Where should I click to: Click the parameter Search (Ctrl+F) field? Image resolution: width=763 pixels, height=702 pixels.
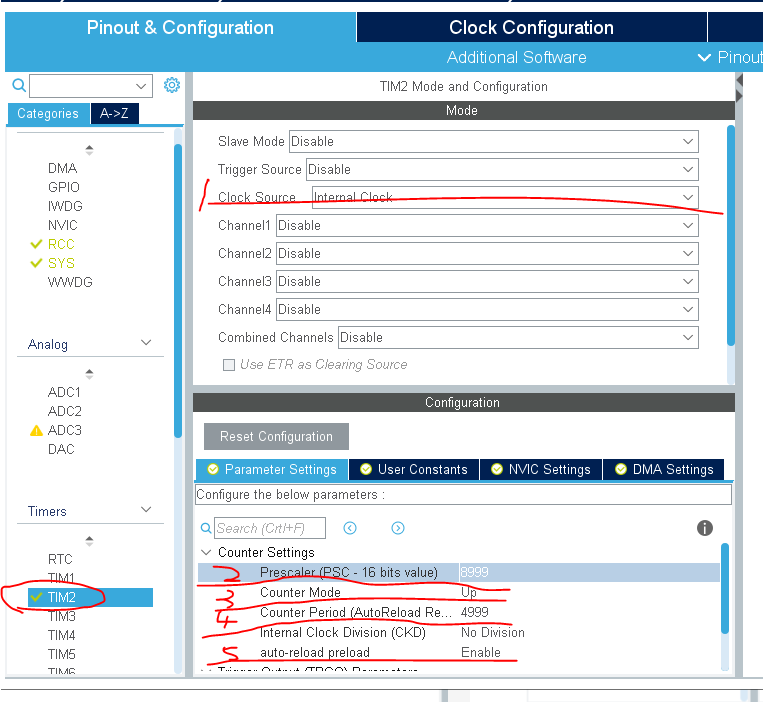pyautogui.click(x=270, y=528)
